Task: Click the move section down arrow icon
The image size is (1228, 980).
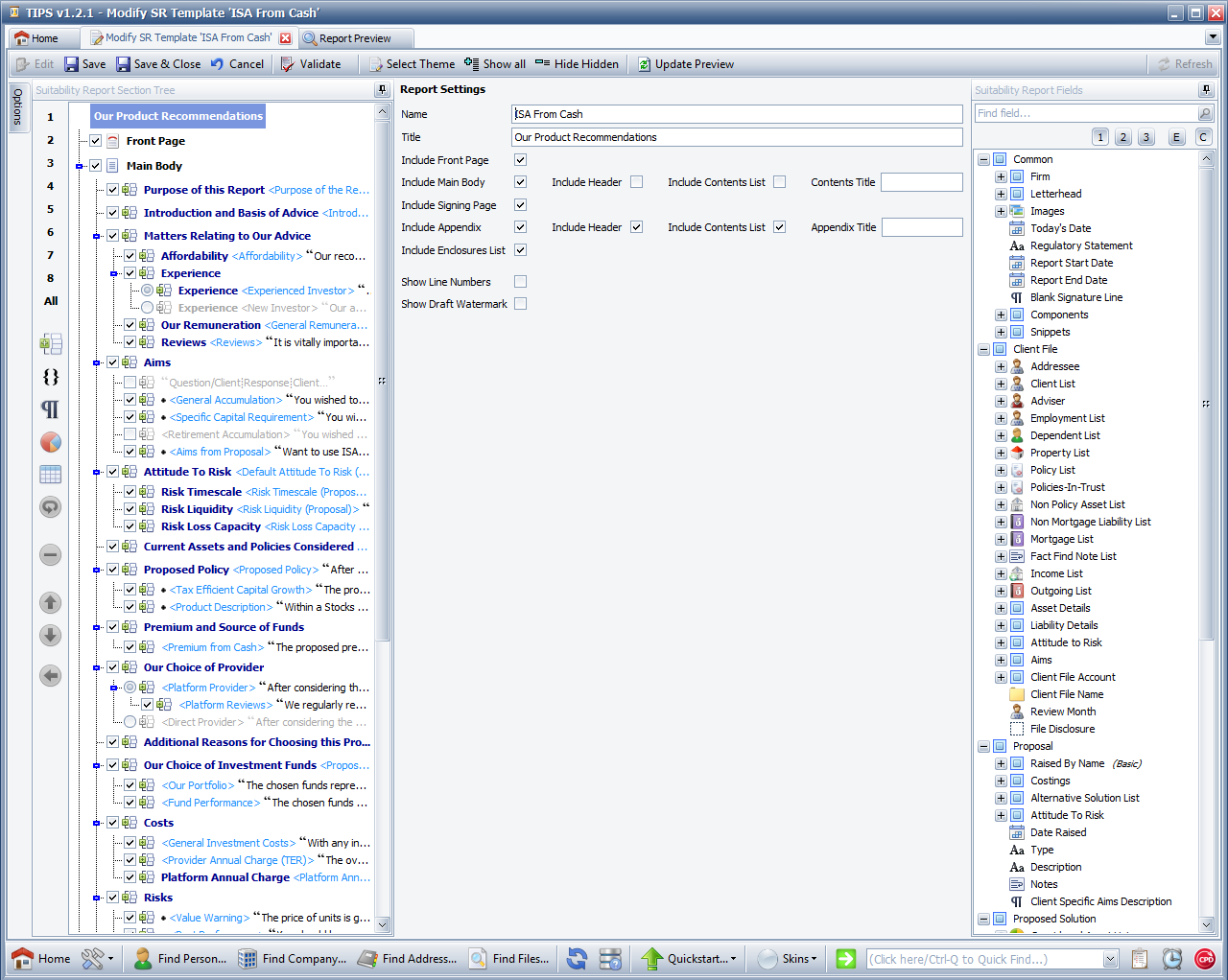Action: [x=51, y=635]
